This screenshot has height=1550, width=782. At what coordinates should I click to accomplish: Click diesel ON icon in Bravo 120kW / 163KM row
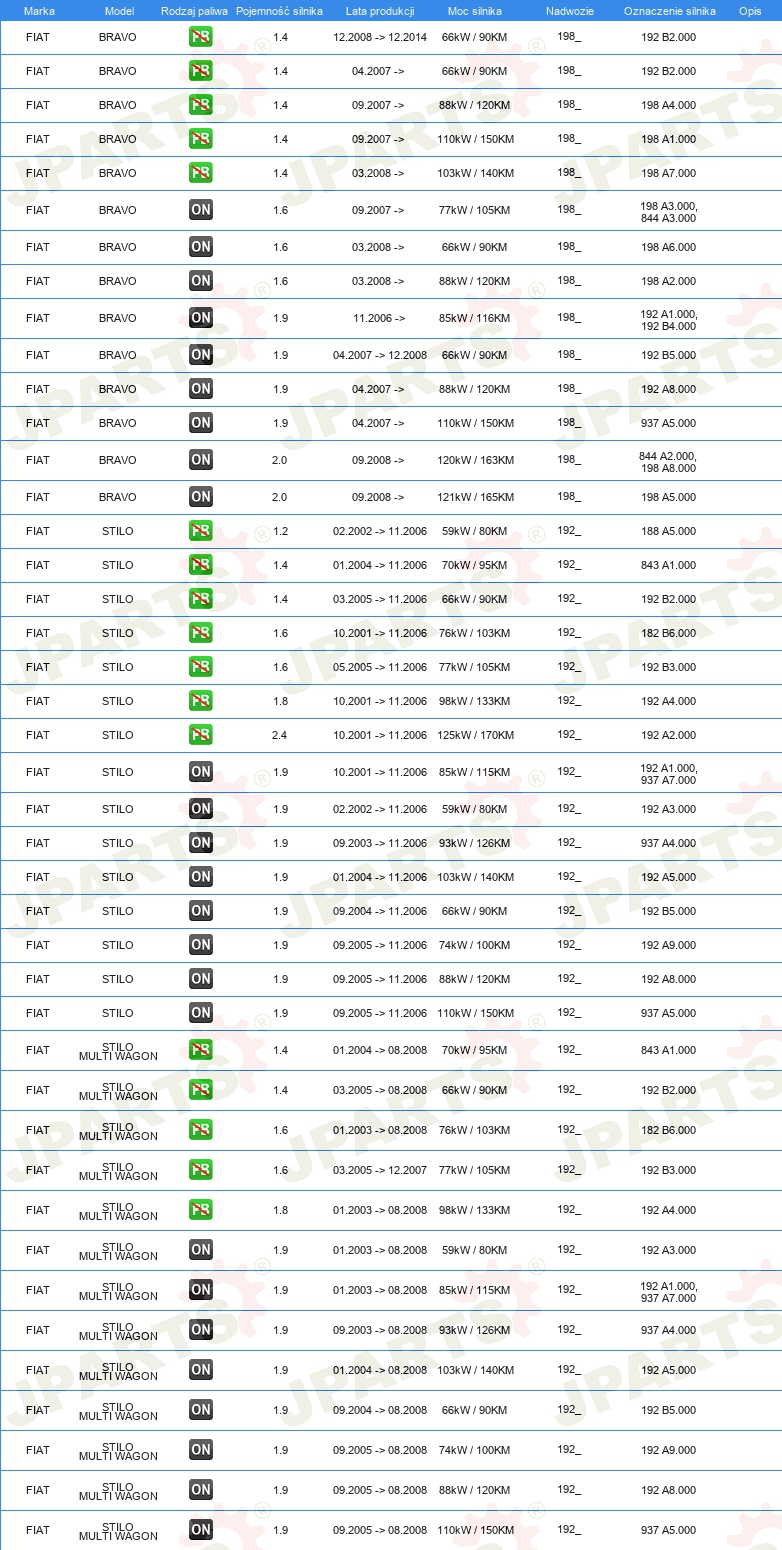201,460
